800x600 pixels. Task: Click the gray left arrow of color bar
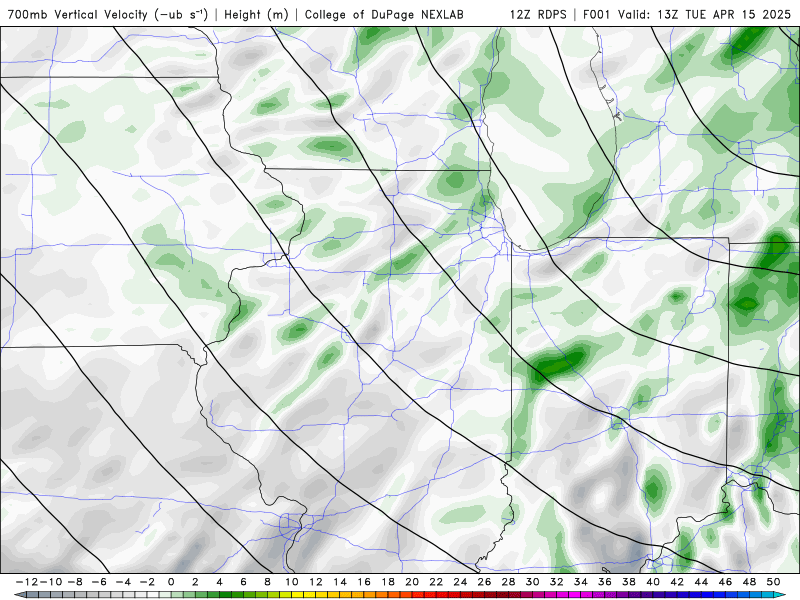click(19, 595)
